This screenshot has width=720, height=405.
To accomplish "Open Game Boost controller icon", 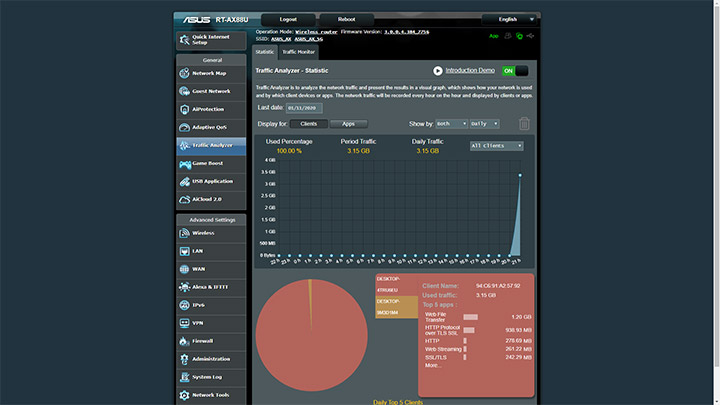I will click(185, 164).
